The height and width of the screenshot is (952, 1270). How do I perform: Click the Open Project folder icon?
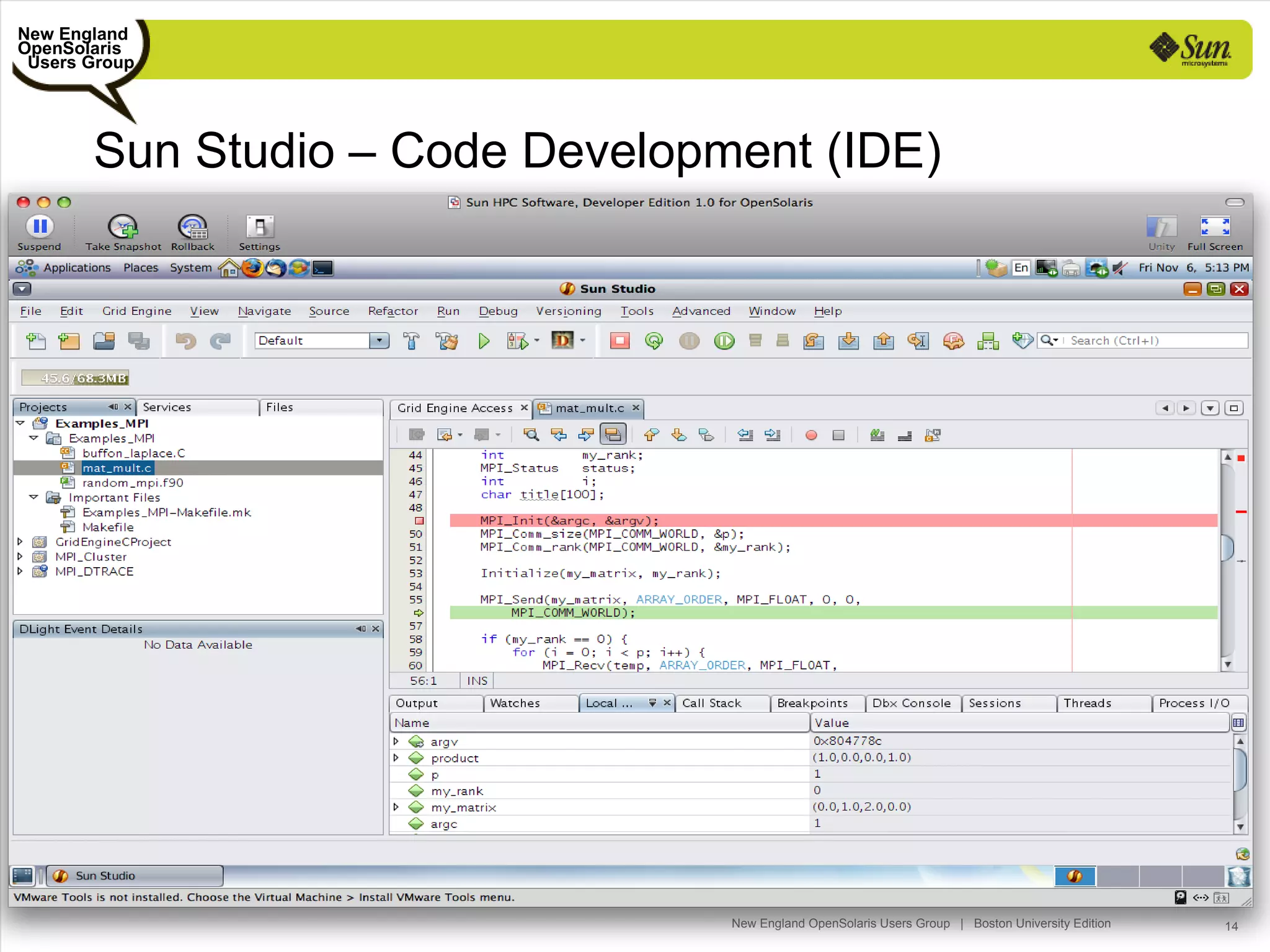tap(104, 341)
